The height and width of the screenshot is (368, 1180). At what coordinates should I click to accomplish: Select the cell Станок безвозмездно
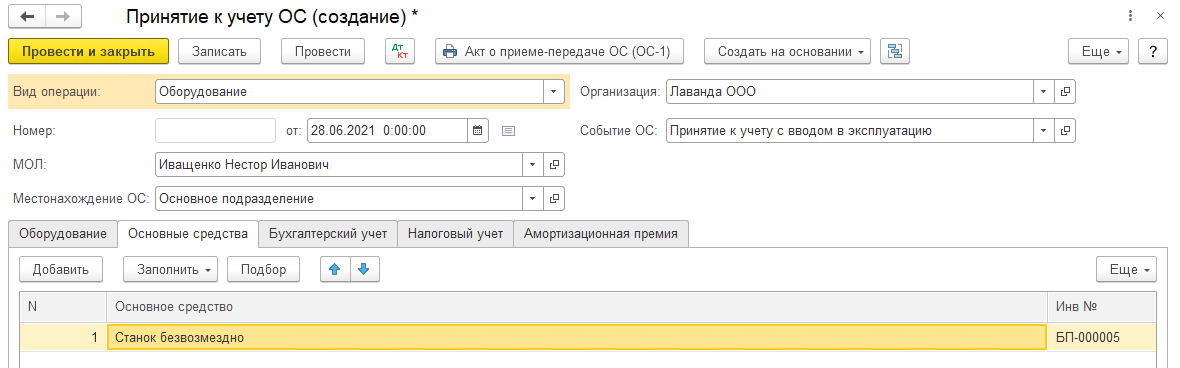coord(576,338)
